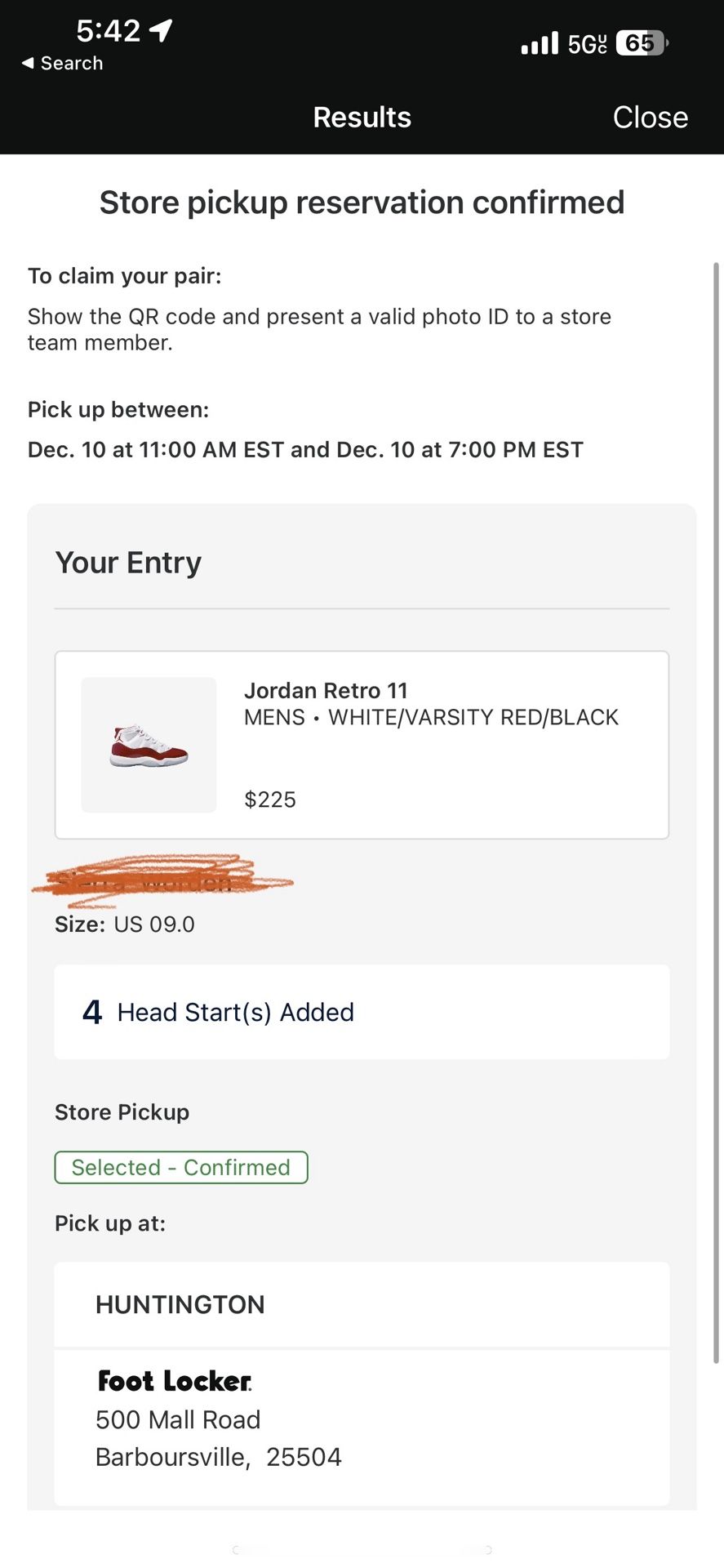This screenshot has width=724, height=1568.
Task: Tap the $225 price label
Action: click(270, 800)
